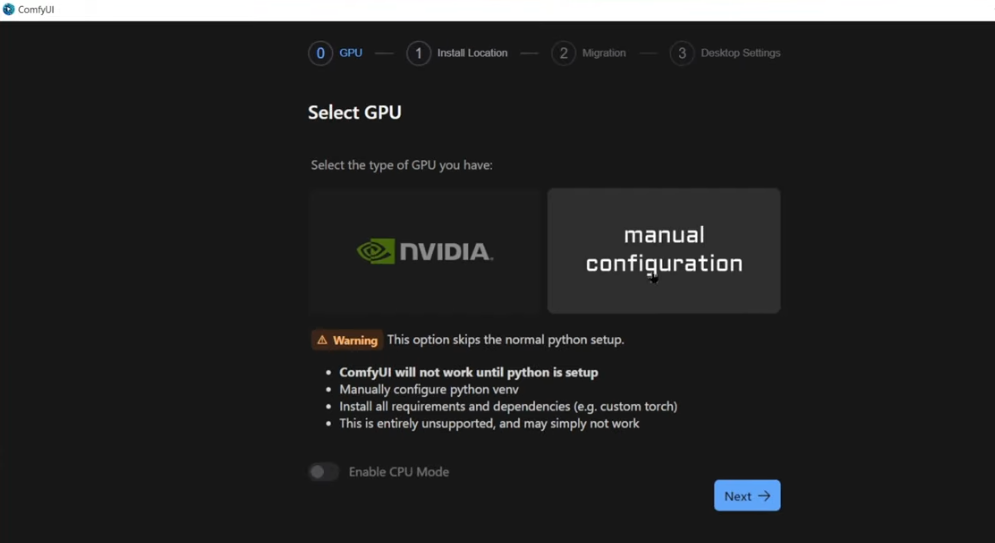The image size is (995, 543).
Task: Choose the manual configuration card
Action: pyautogui.click(x=664, y=251)
